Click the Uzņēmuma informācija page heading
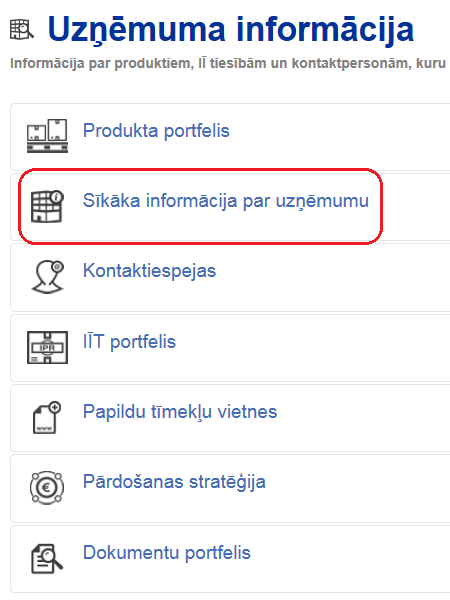450x600 pixels. tap(231, 31)
